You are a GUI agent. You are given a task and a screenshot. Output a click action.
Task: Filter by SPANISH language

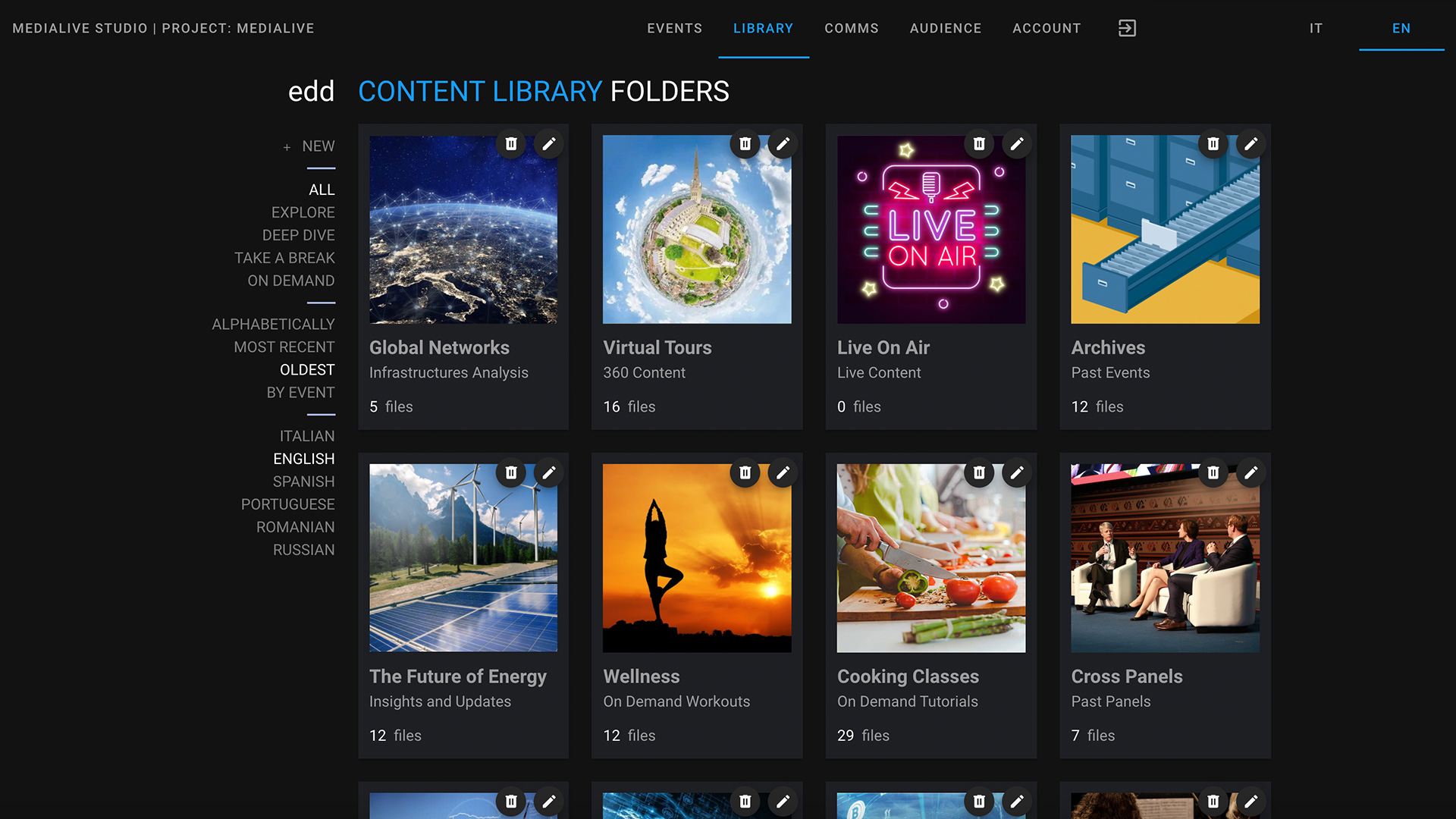point(303,482)
